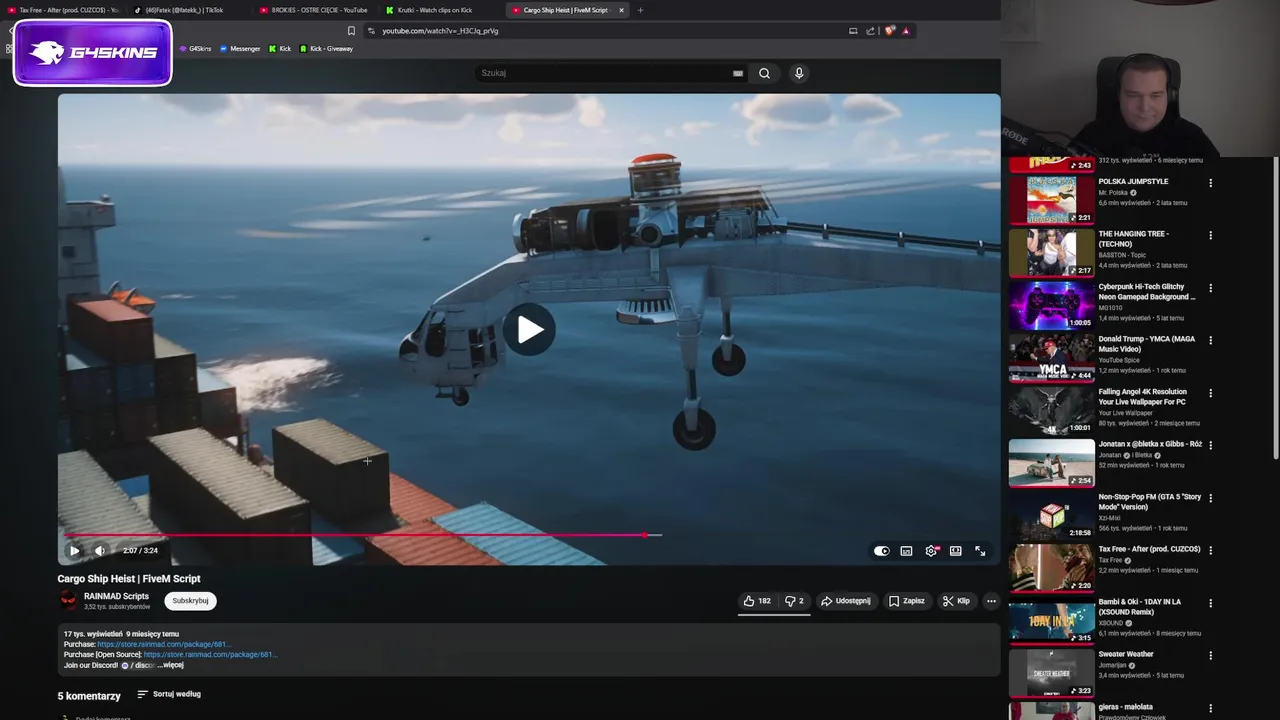Open Kick bookmark

pos(280,49)
